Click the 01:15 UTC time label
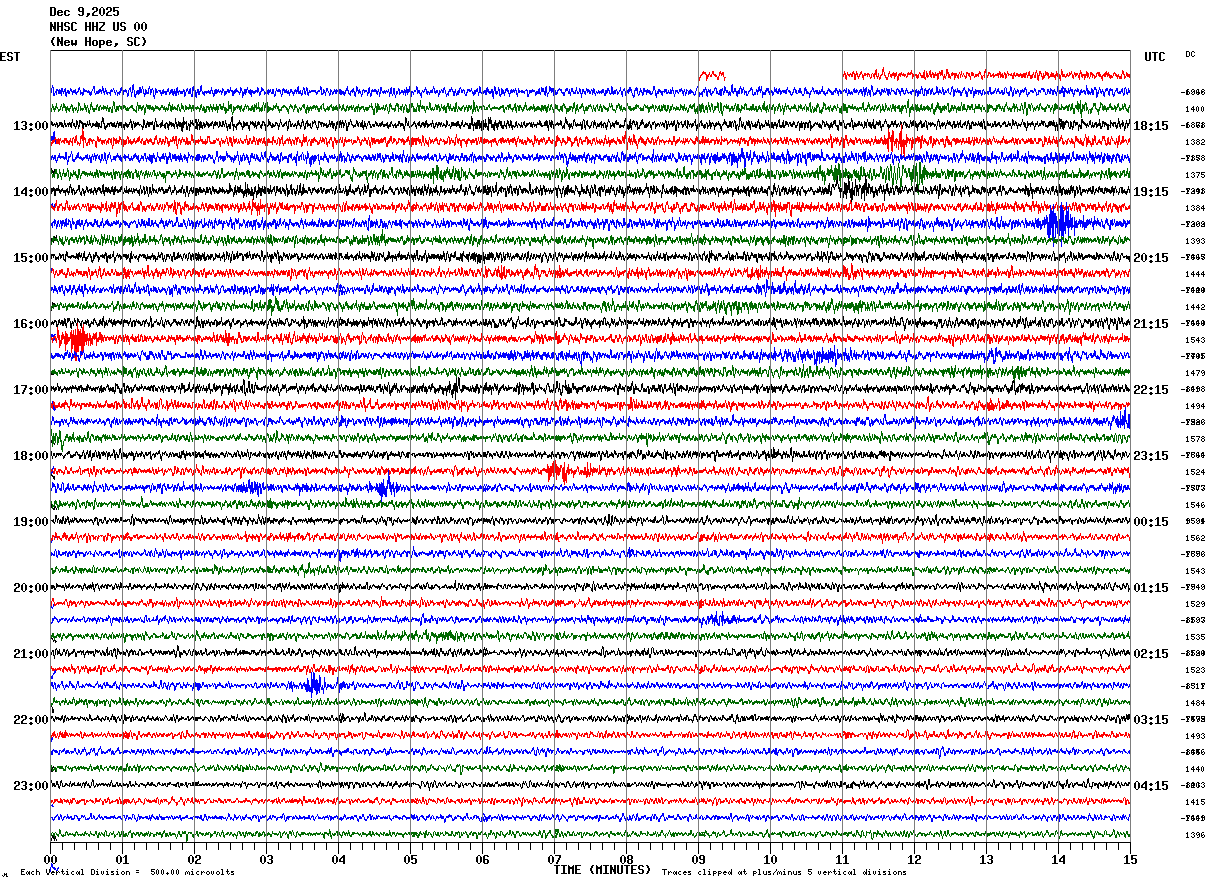 click(x=1151, y=587)
